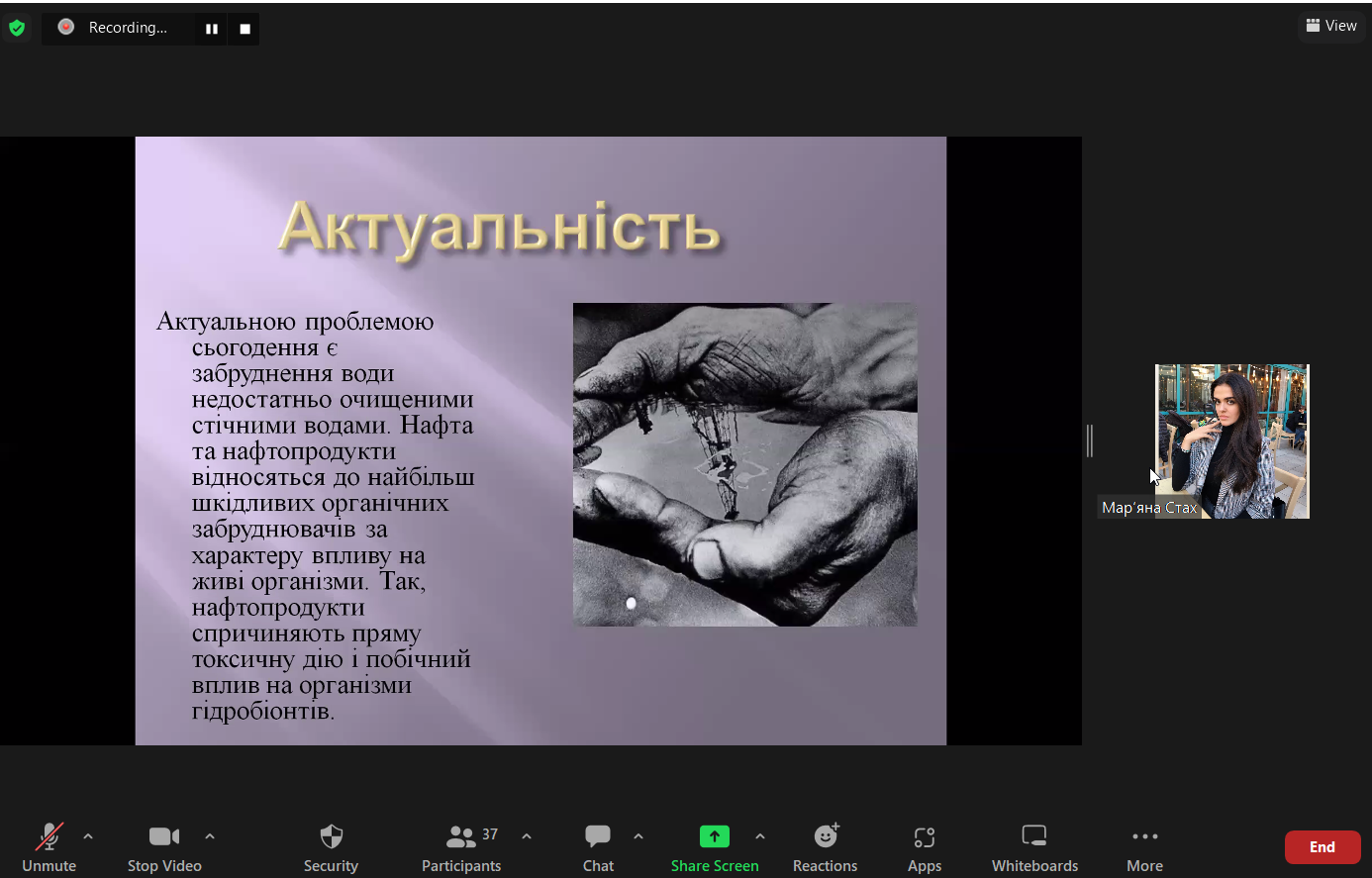Open the Reactions smiley menu

click(825, 847)
